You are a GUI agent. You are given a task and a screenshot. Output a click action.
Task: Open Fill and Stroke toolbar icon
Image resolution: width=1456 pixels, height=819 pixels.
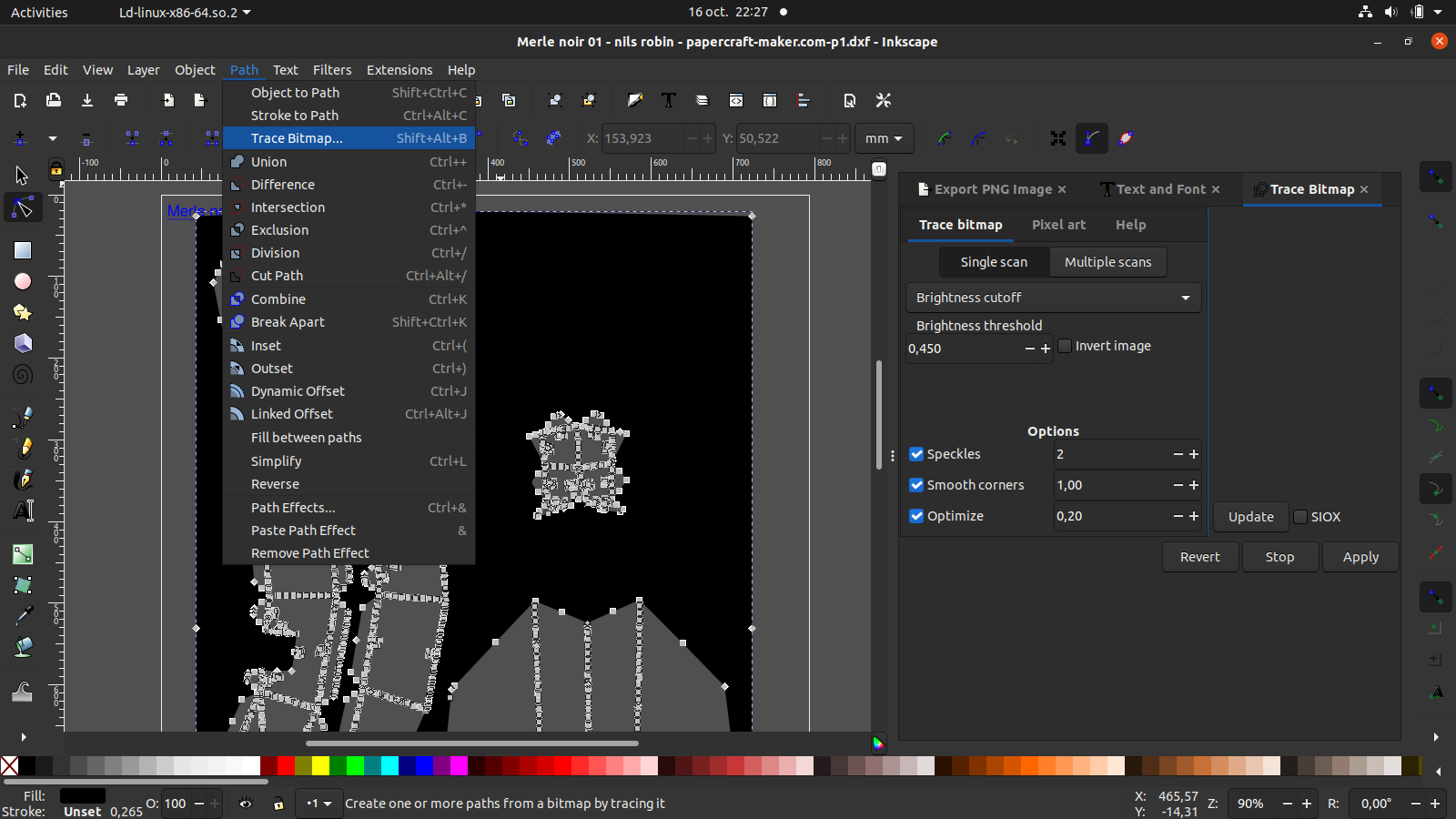[635, 100]
